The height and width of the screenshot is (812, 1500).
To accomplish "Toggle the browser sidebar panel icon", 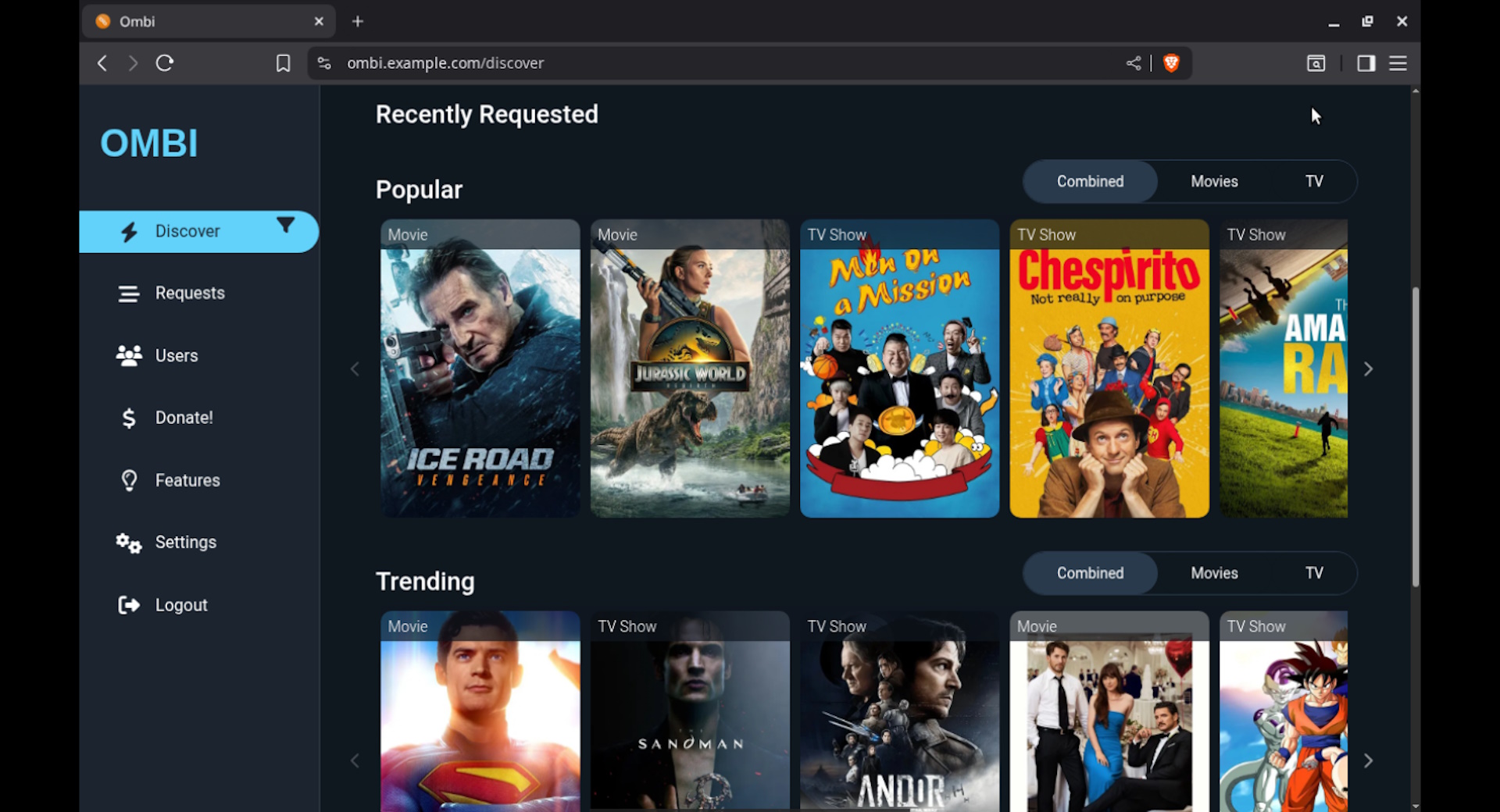I will (x=1366, y=63).
